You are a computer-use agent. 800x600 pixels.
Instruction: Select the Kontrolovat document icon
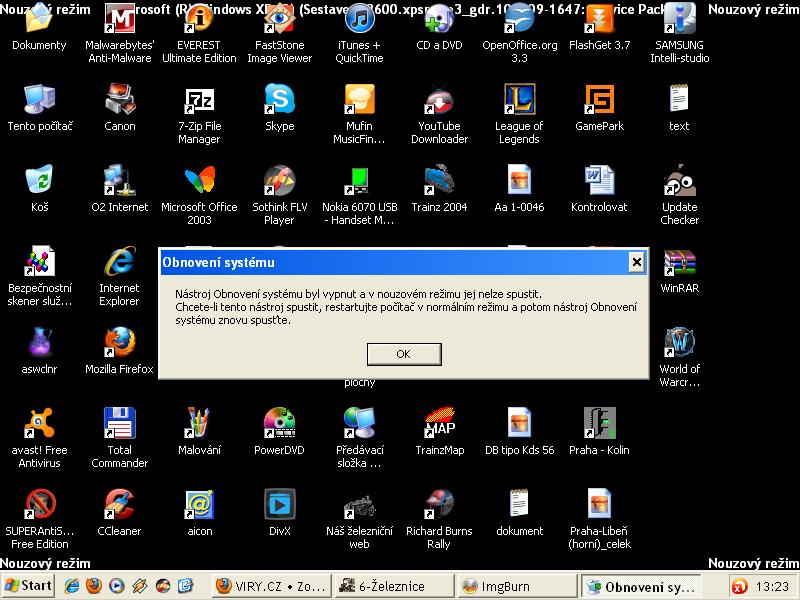point(599,180)
